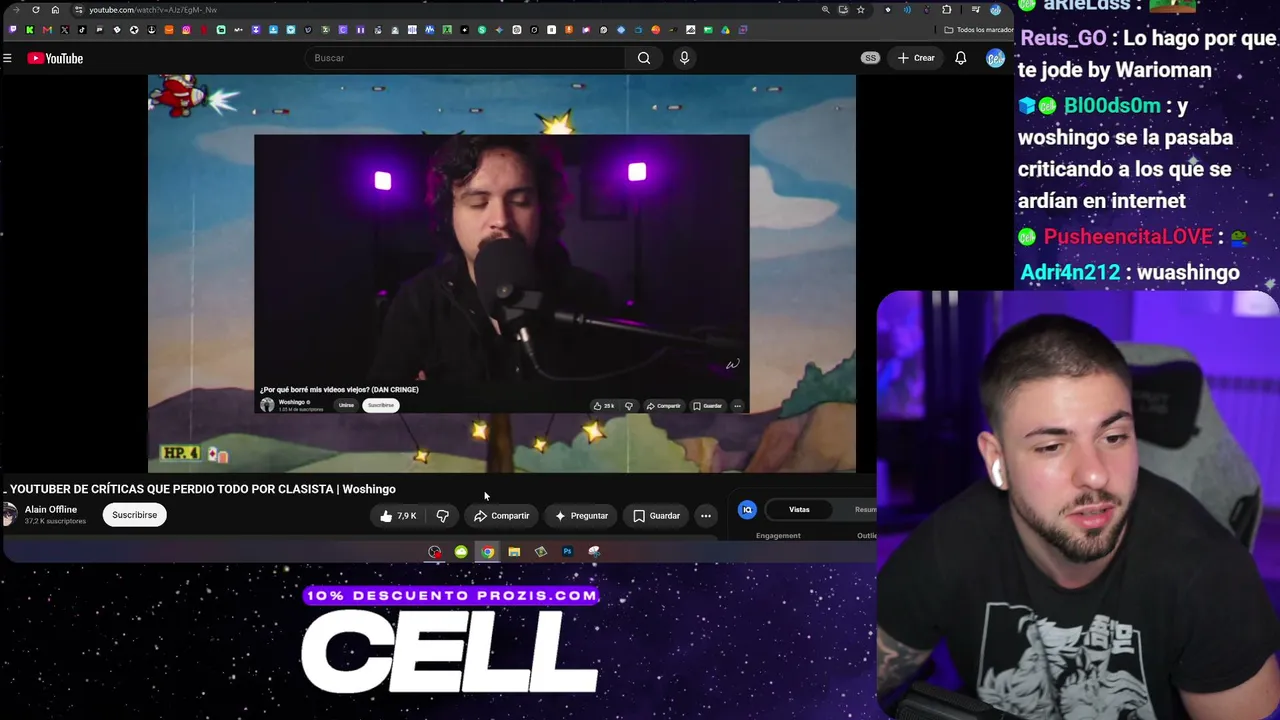Click the magnifier search button
The height and width of the screenshot is (720, 1280).
(x=644, y=58)
